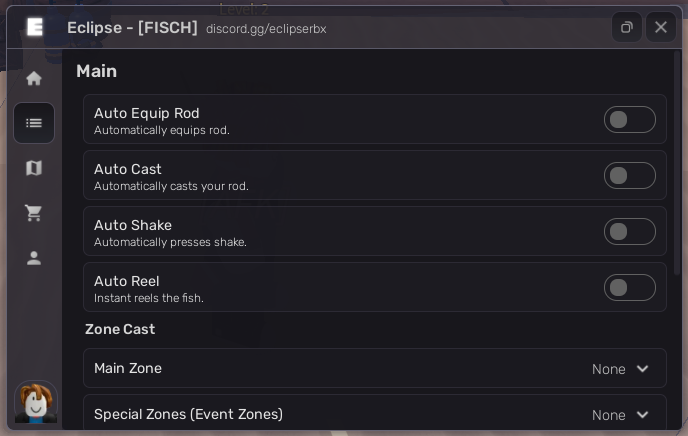Close the Eclipse window

pyautogui.click(x=661, y=27)
